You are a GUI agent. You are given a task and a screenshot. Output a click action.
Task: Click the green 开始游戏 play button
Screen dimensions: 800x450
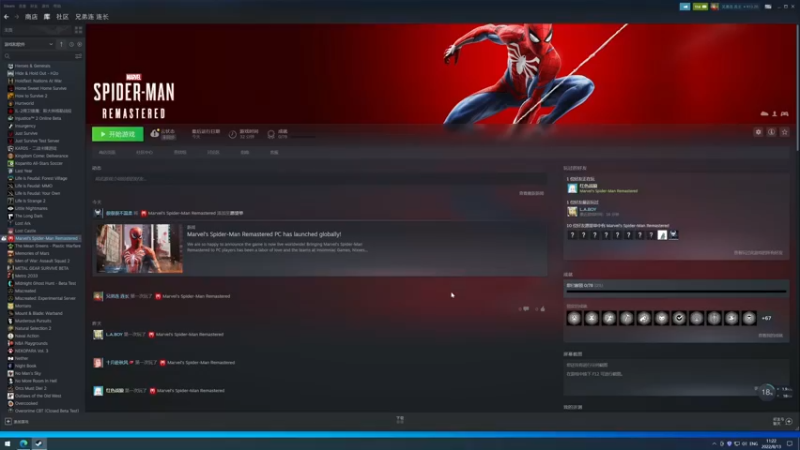pyautogui.click(x=117, y=134)
